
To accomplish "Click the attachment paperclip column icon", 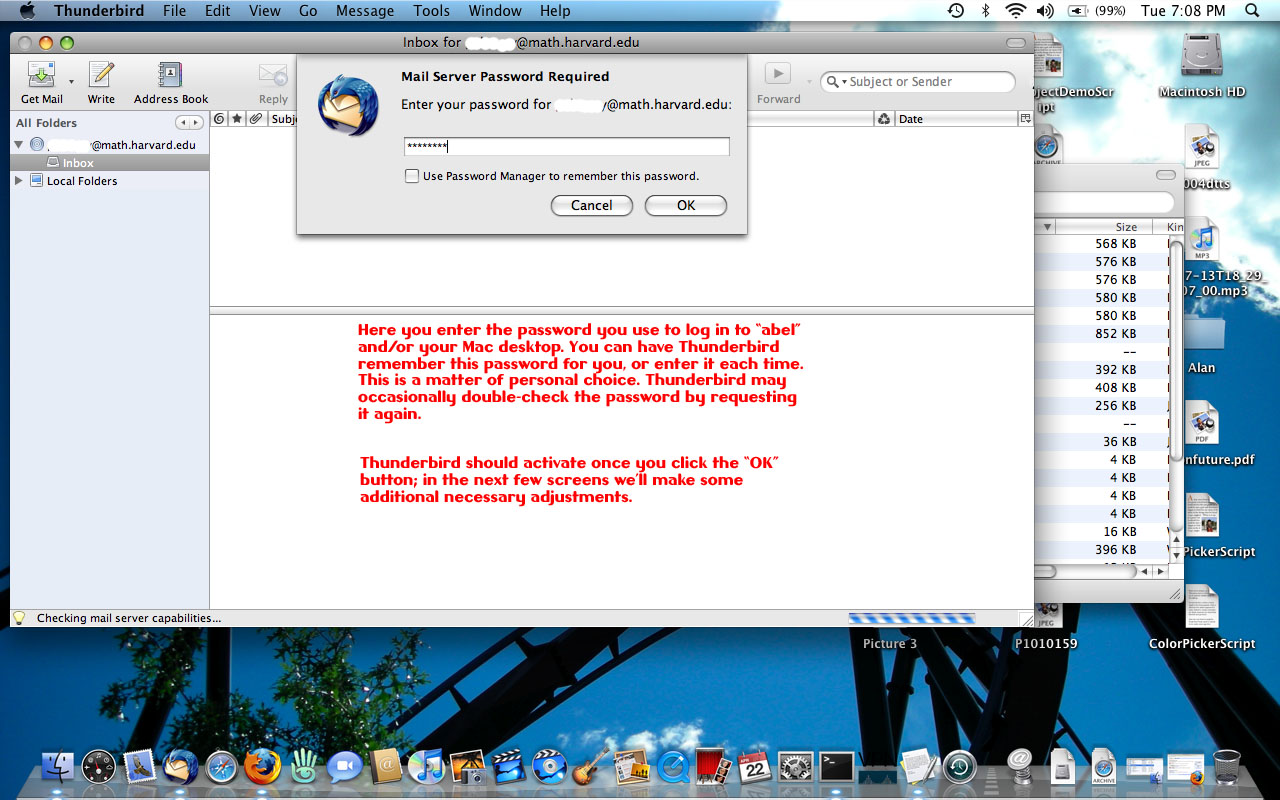I will tap(256, 119).
